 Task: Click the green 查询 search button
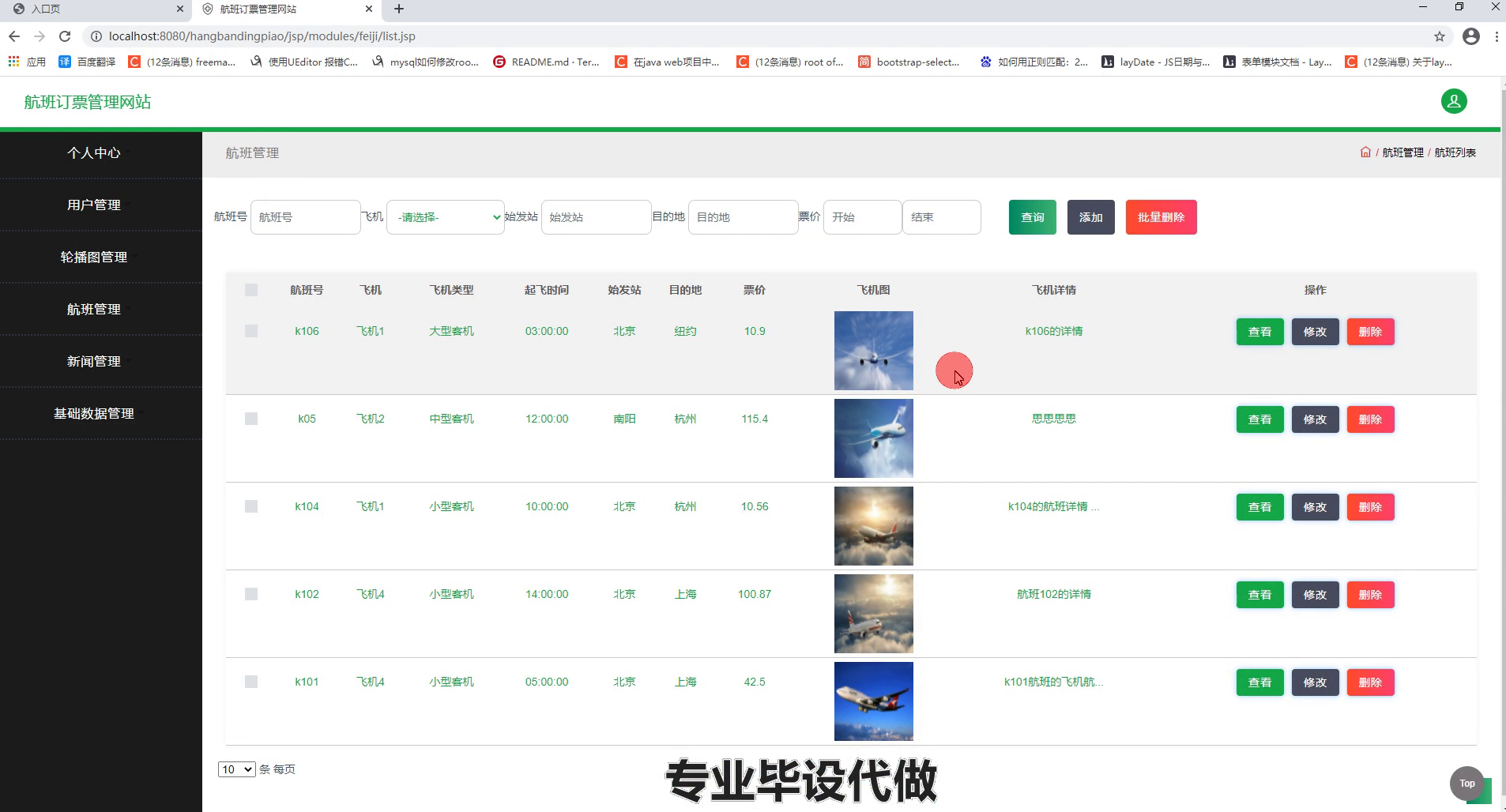[x=1033, y=217]
